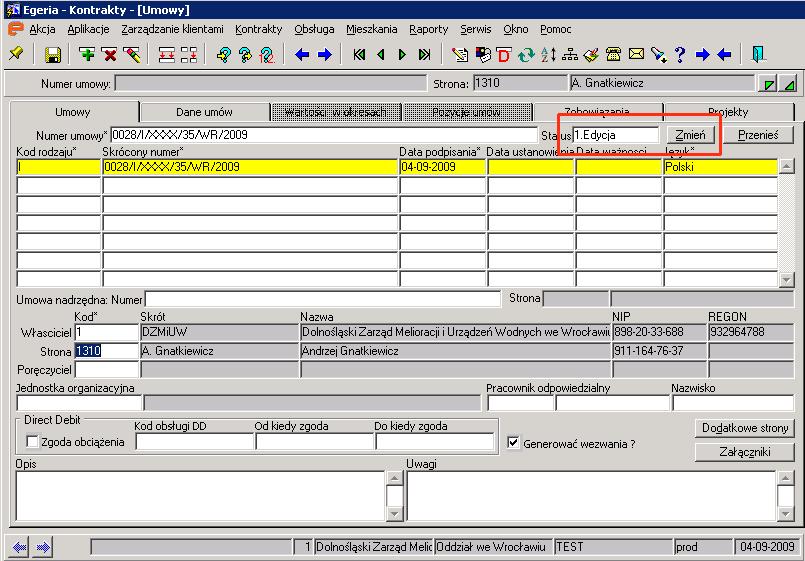Click duplicate record icon with two red arrows

(166, 54)
